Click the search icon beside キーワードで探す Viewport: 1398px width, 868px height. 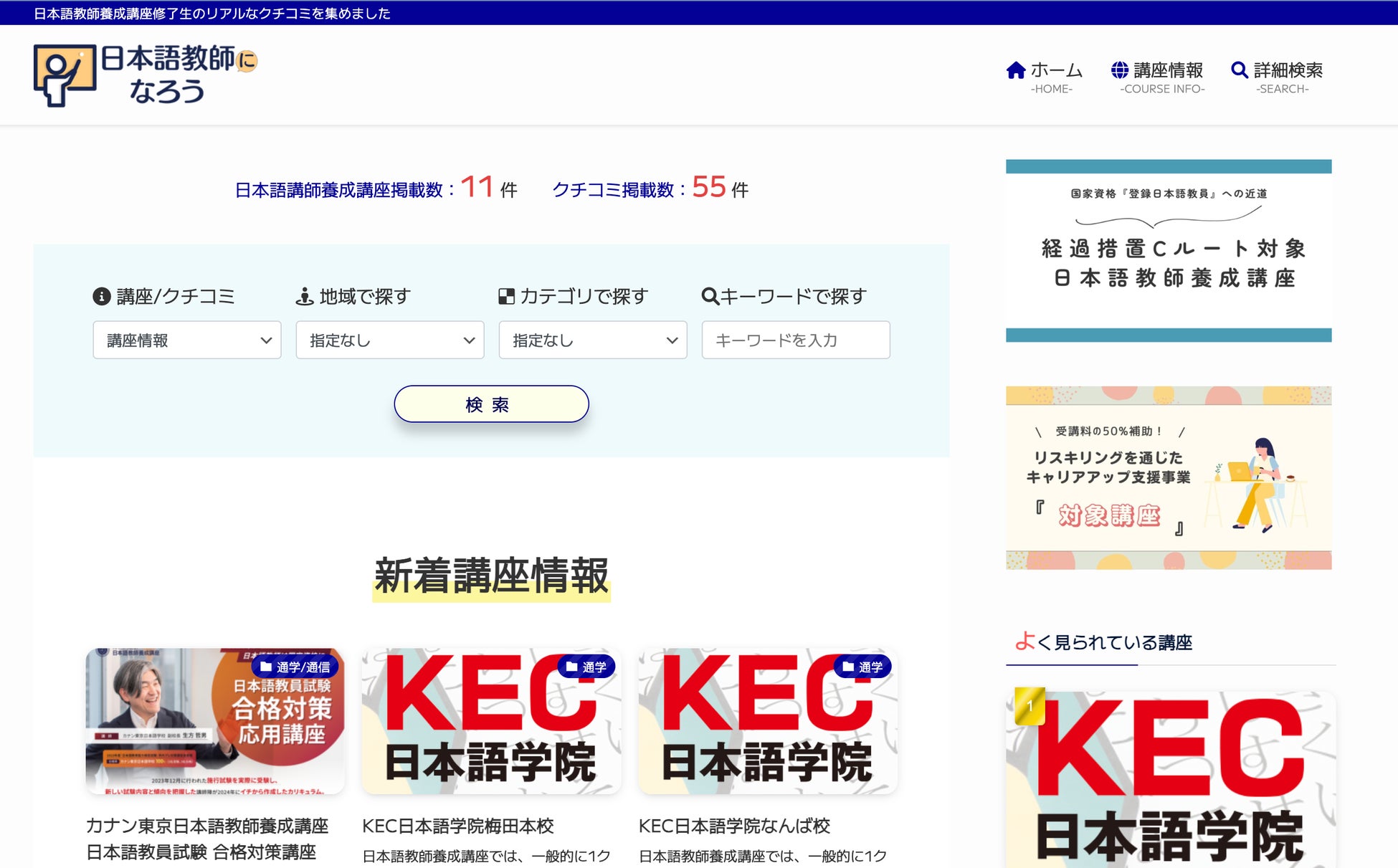710,296
